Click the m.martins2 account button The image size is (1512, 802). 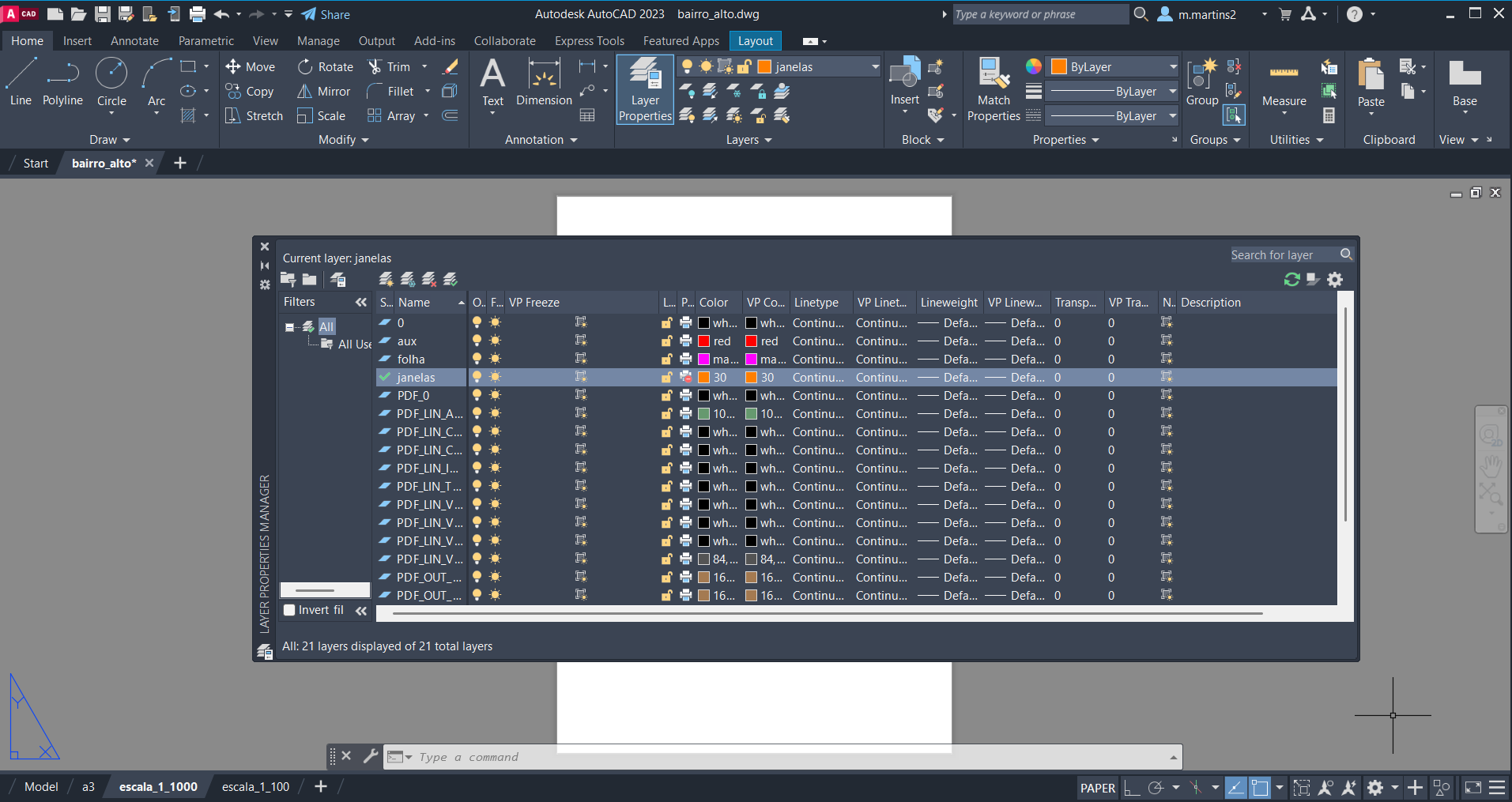pos(1197,14)
